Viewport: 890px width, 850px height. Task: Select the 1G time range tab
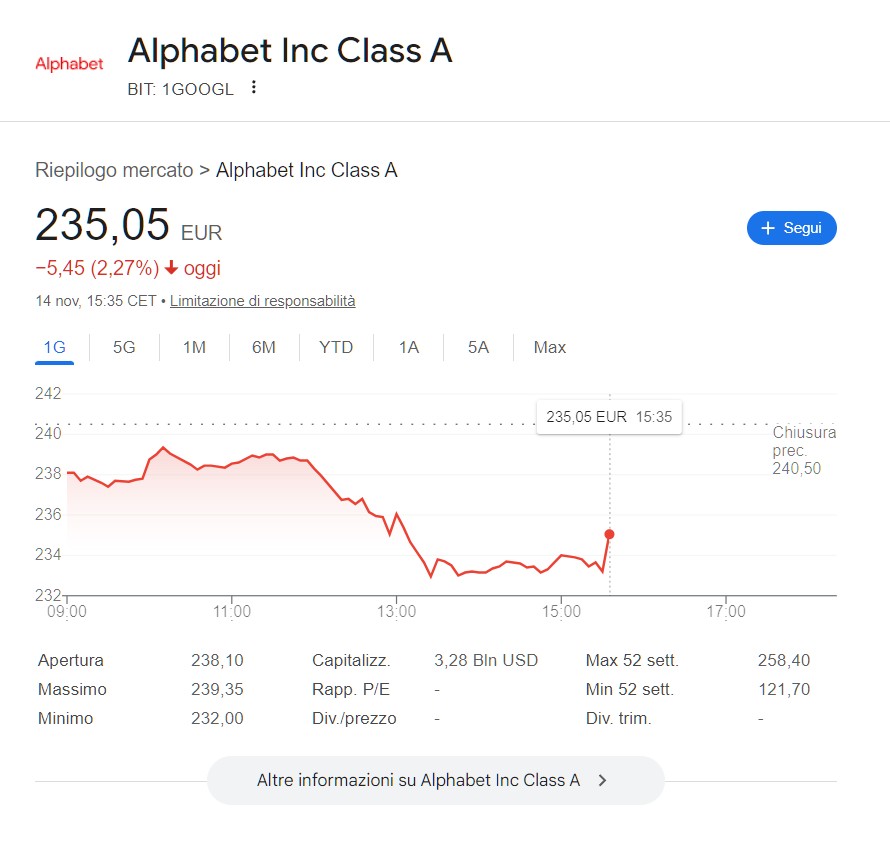point(54,348)
